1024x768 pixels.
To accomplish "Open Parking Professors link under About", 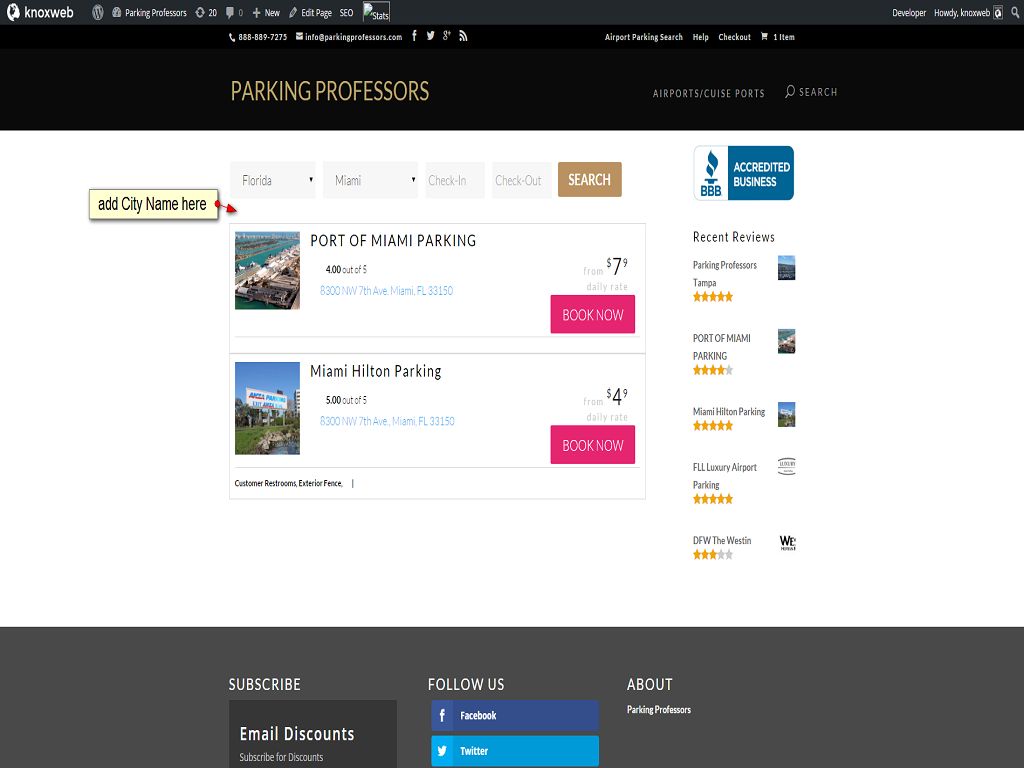I will (x=658, y=710).
